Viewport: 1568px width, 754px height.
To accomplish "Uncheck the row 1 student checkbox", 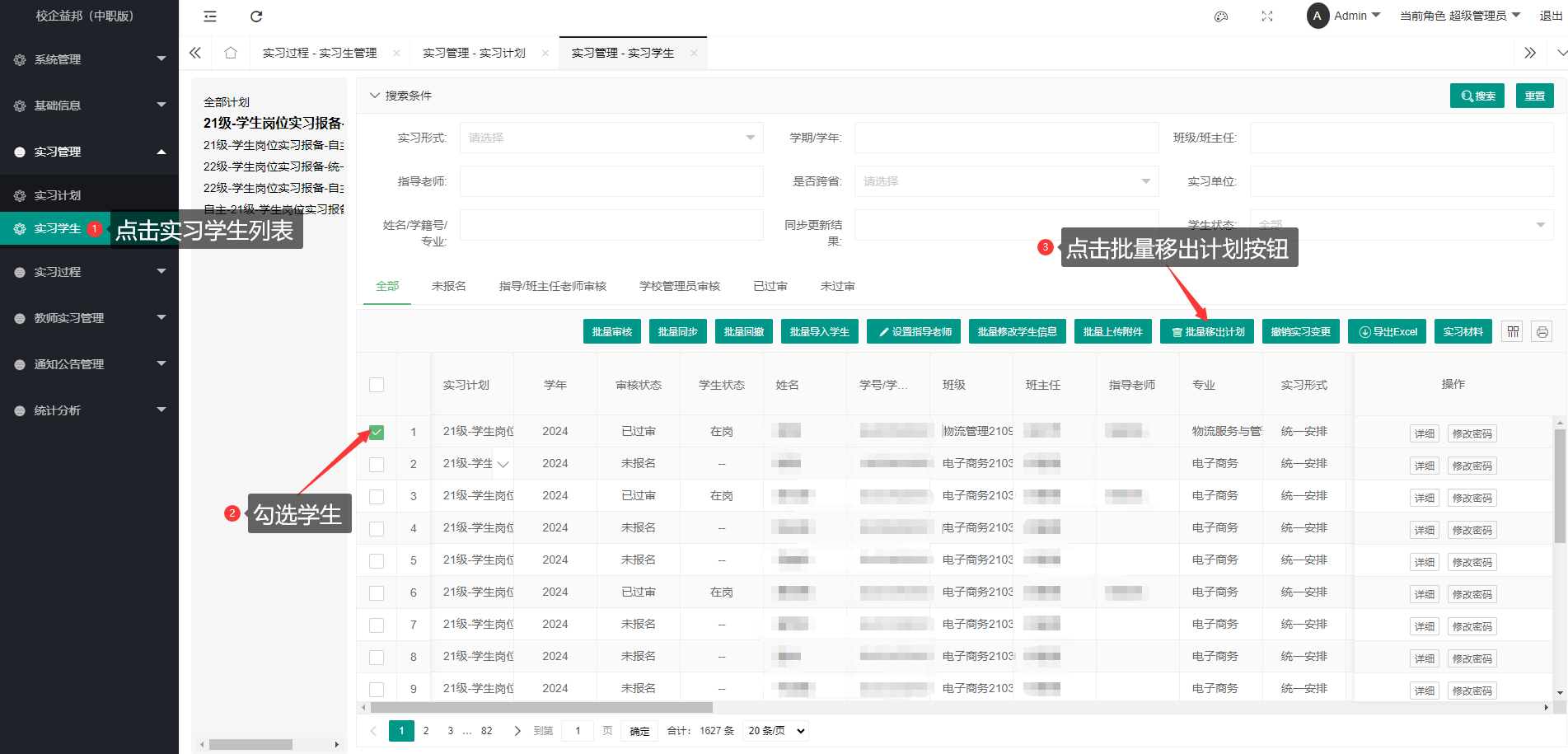I will pyautogui.click(x=377, y=432).
